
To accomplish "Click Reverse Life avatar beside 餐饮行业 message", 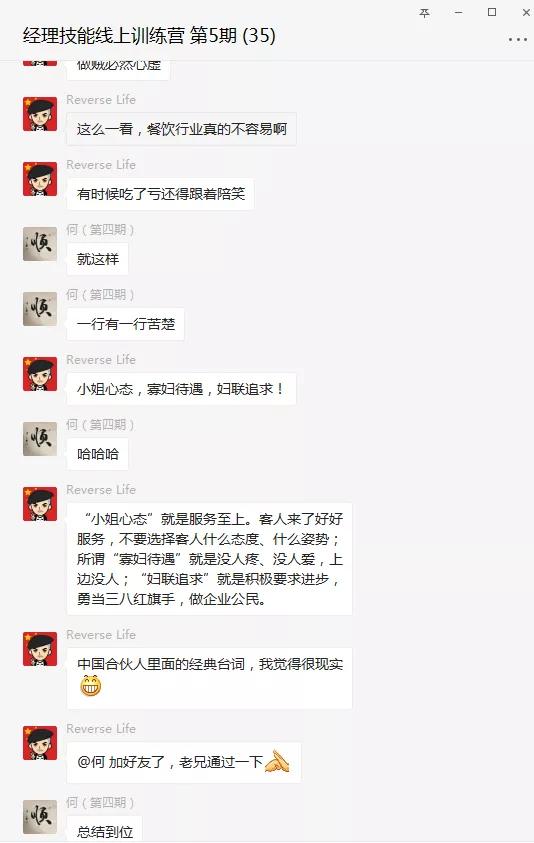I will pos(40,114).
